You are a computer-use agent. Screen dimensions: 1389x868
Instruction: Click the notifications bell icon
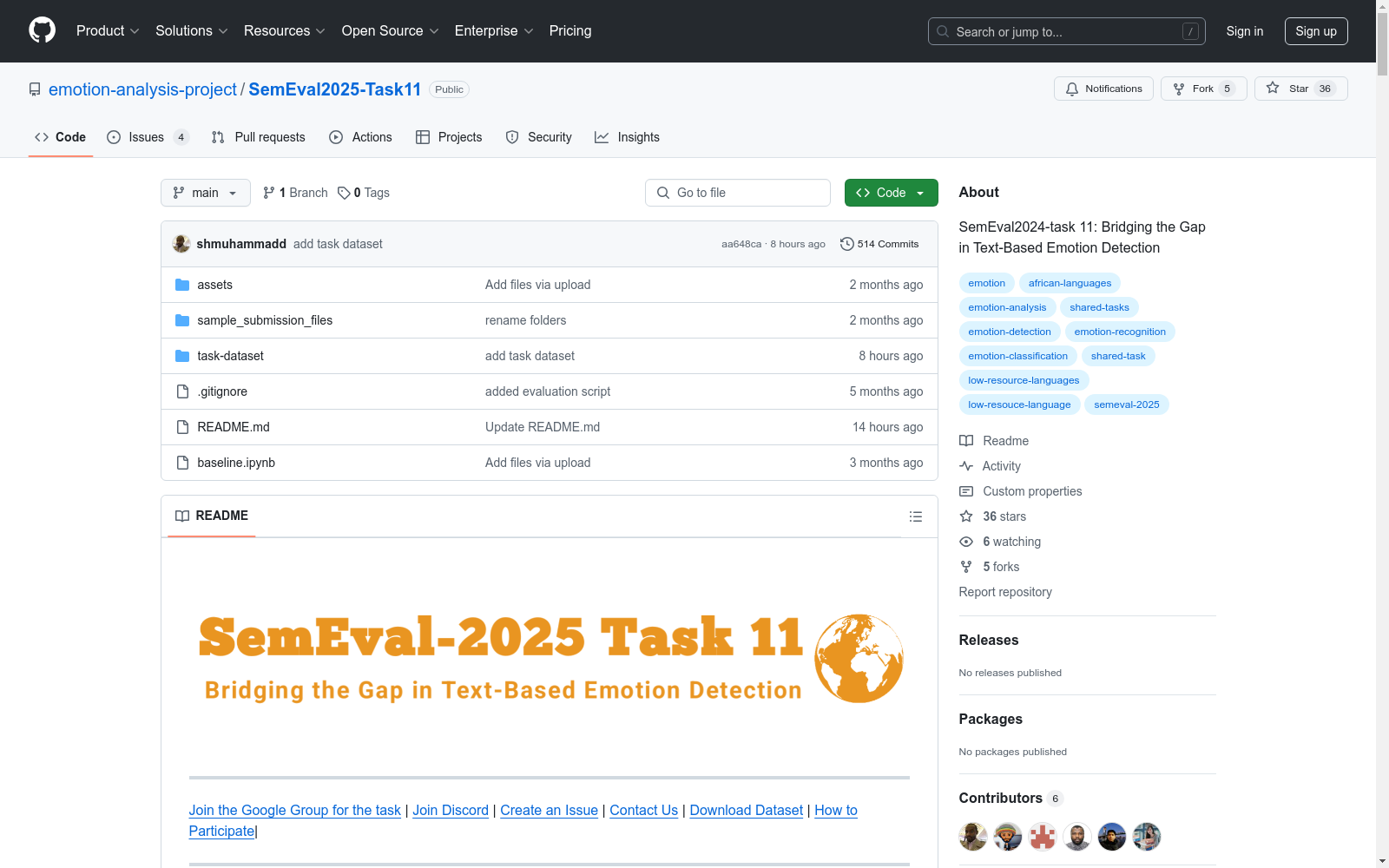click(1072, 89)
